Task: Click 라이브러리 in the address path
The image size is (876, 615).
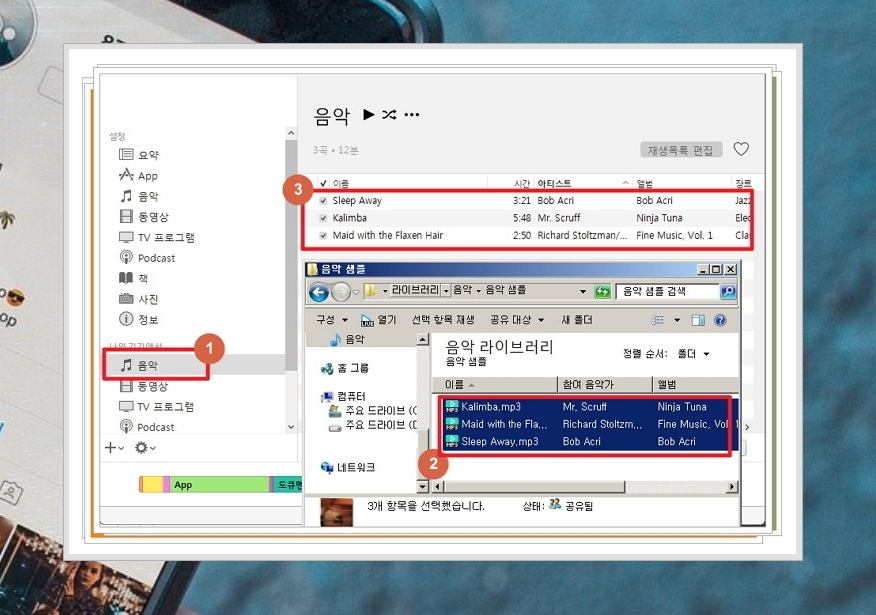Action: 415,290
